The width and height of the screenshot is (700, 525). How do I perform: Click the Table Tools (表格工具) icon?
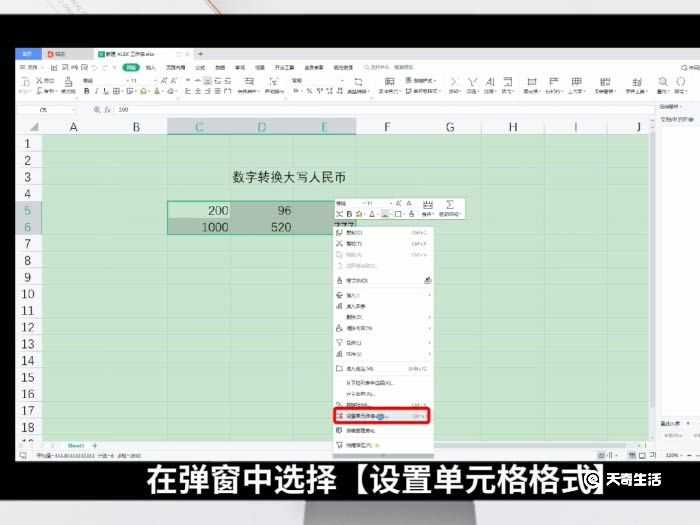click(x=637, y=82)
